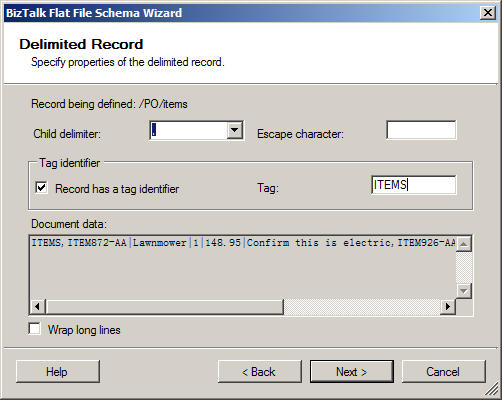This screenshot has width=502, height=400.
Task: Click inside the Escape character field
Action: [421, 130]
